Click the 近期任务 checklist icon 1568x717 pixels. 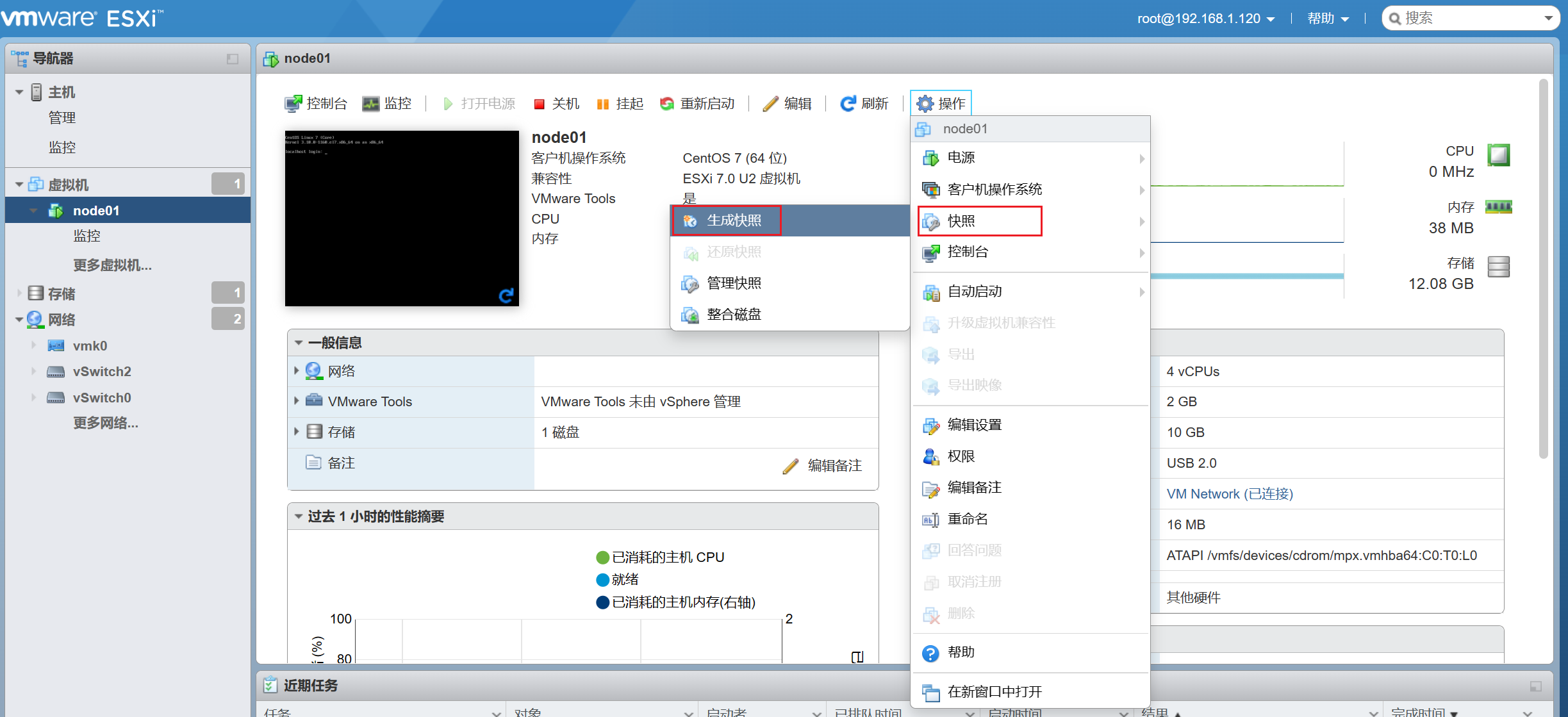pos(270,686)
